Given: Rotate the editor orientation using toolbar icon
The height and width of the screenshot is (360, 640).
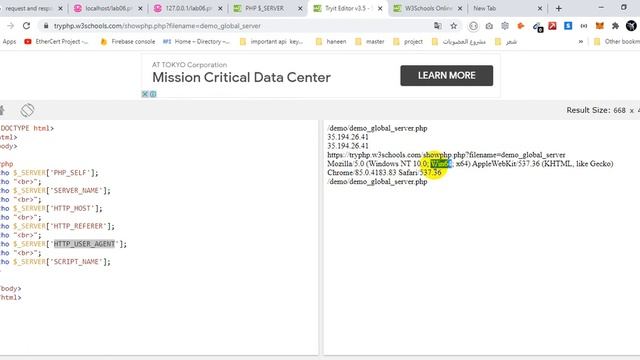Looking at the screenshot, I should [27, 110].
